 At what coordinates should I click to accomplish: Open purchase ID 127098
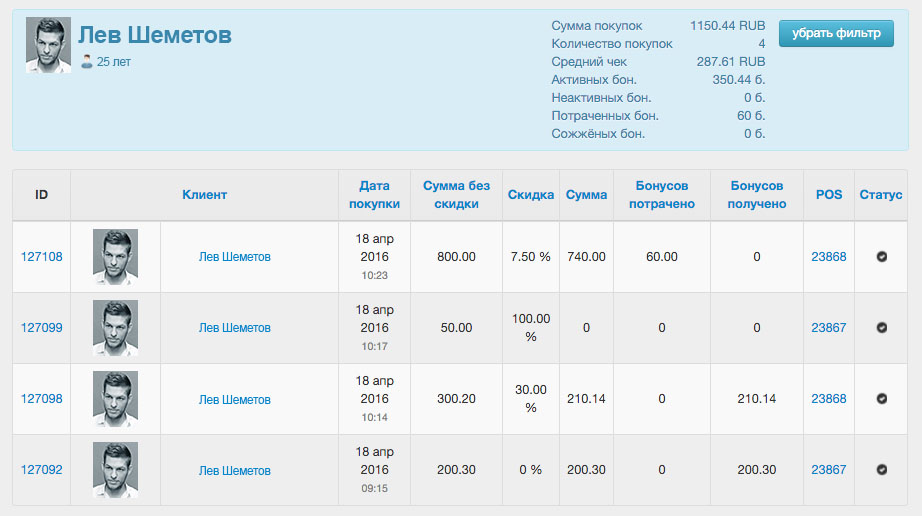[42, 398]
